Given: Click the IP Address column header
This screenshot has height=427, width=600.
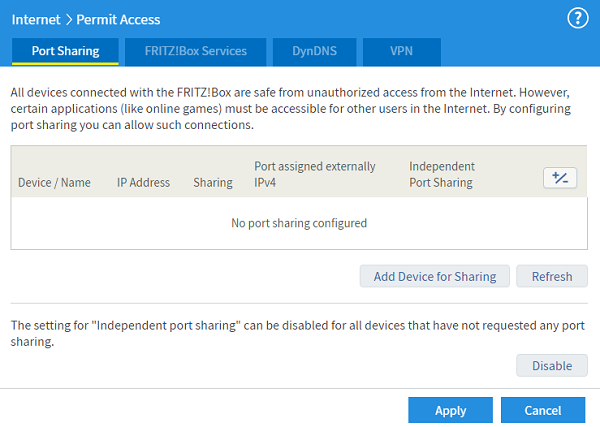Looking at the screenshot, I should (x=143, y=183).
